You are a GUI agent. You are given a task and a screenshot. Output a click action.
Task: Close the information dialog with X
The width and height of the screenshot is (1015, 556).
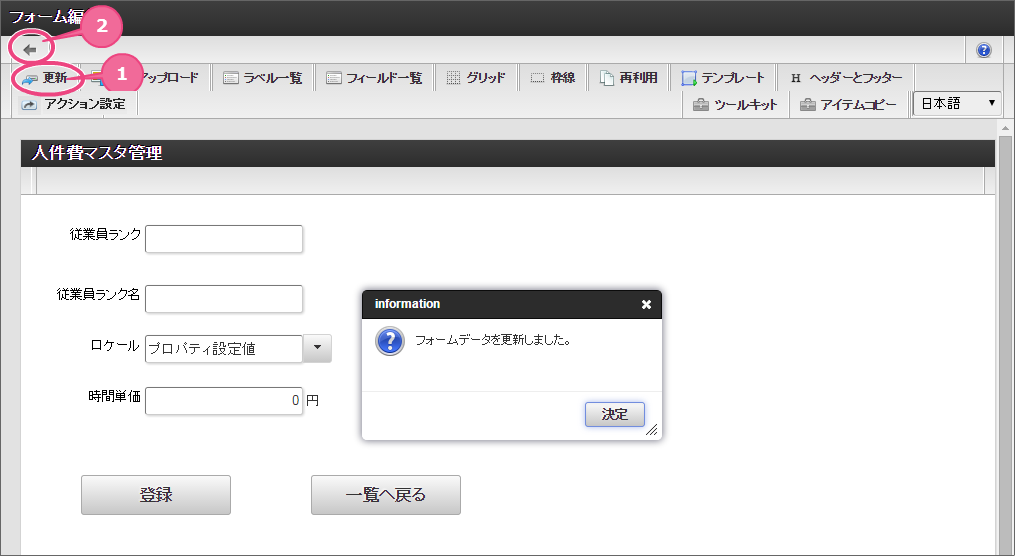pos(646,304)
